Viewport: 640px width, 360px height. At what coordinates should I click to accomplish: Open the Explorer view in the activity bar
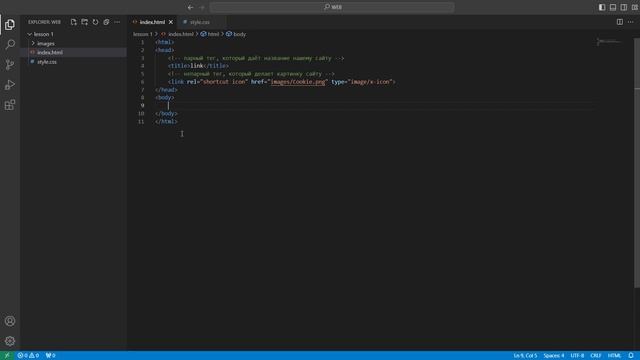coord(10,24)
